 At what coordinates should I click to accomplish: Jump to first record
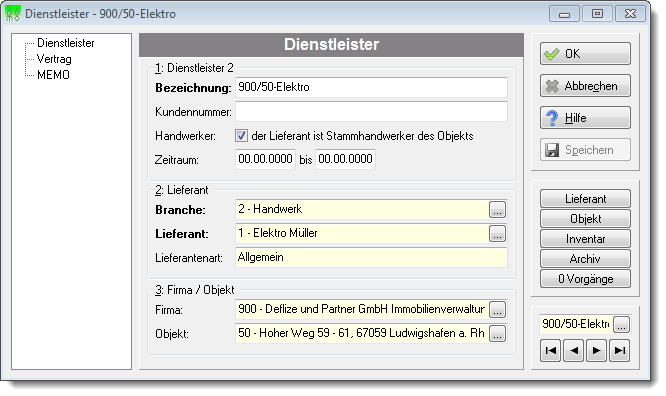[x=551, y=351]
